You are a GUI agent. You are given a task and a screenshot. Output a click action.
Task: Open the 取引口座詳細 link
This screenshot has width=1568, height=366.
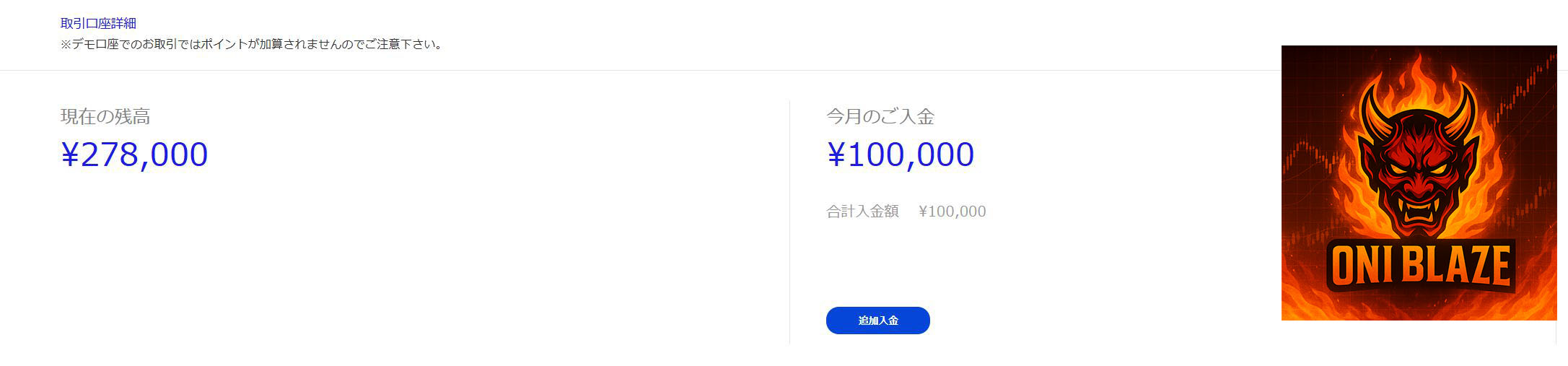click(98, 23)
